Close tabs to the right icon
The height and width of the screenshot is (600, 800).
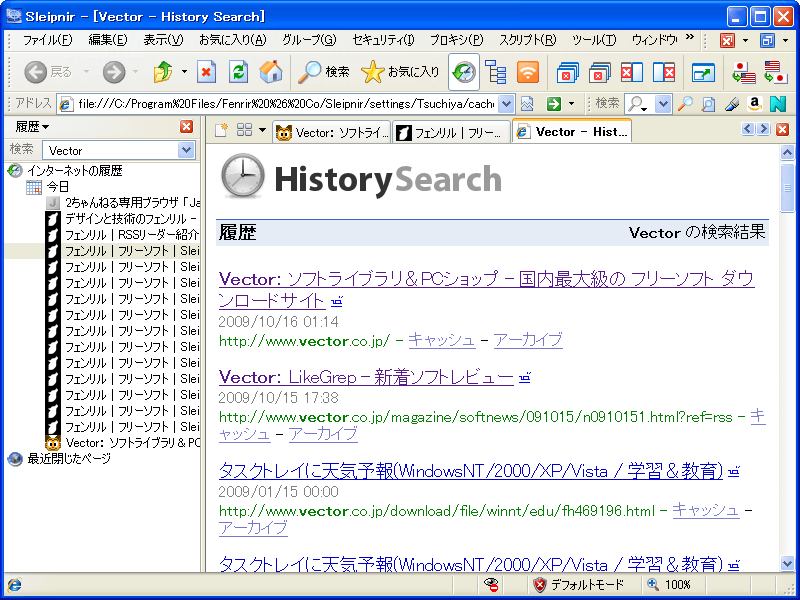click(664, 72)
